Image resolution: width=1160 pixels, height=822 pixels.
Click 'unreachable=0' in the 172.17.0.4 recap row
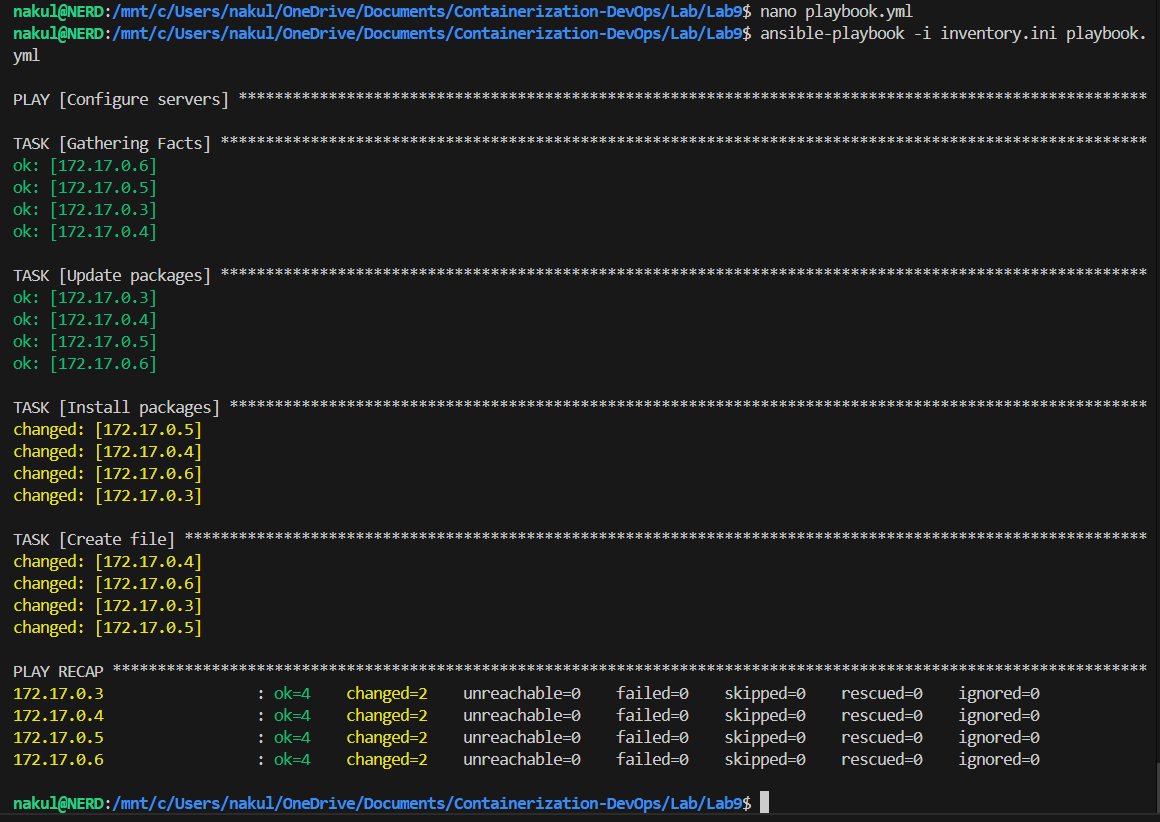click(522, 716)
